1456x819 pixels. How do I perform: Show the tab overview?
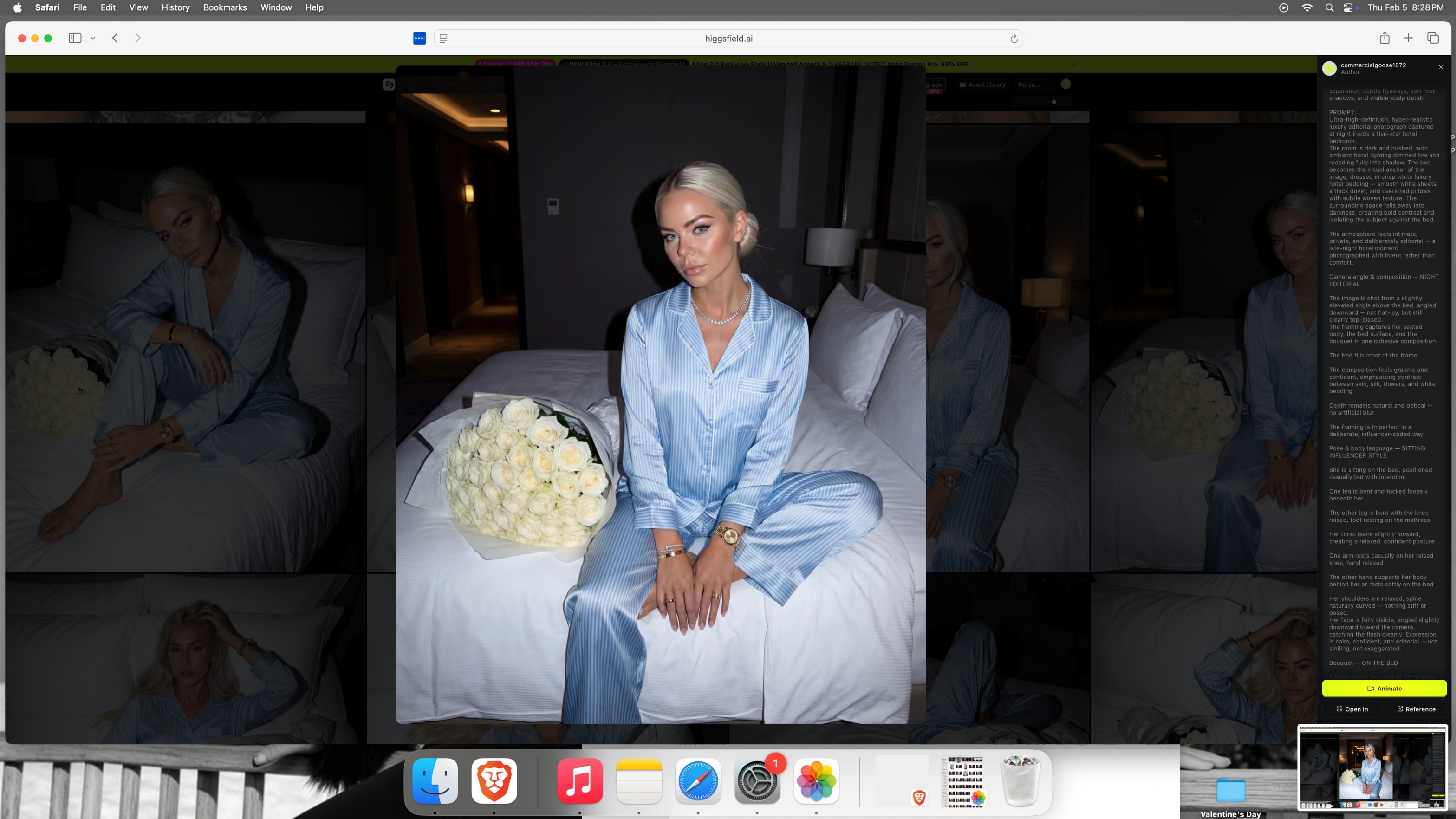1433,38
